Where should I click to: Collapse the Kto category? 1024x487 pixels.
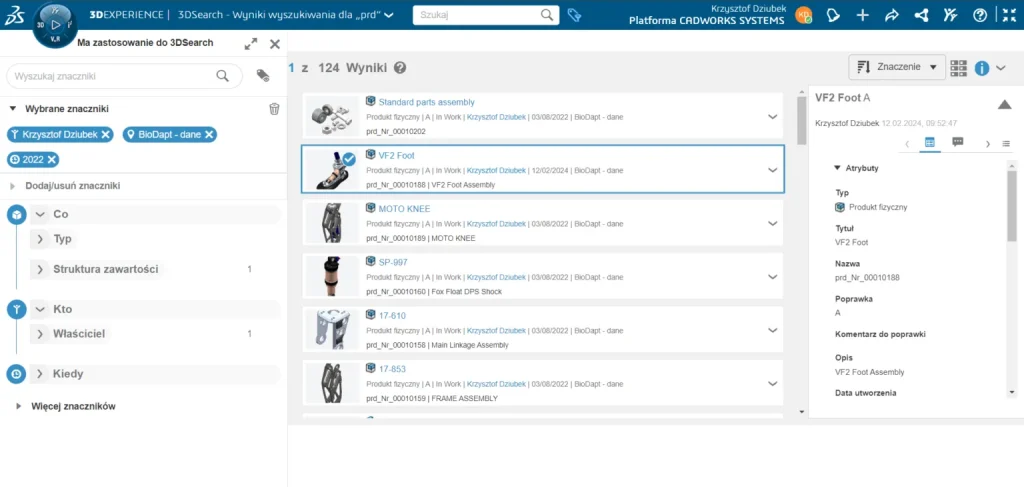(x=40, y=309)
